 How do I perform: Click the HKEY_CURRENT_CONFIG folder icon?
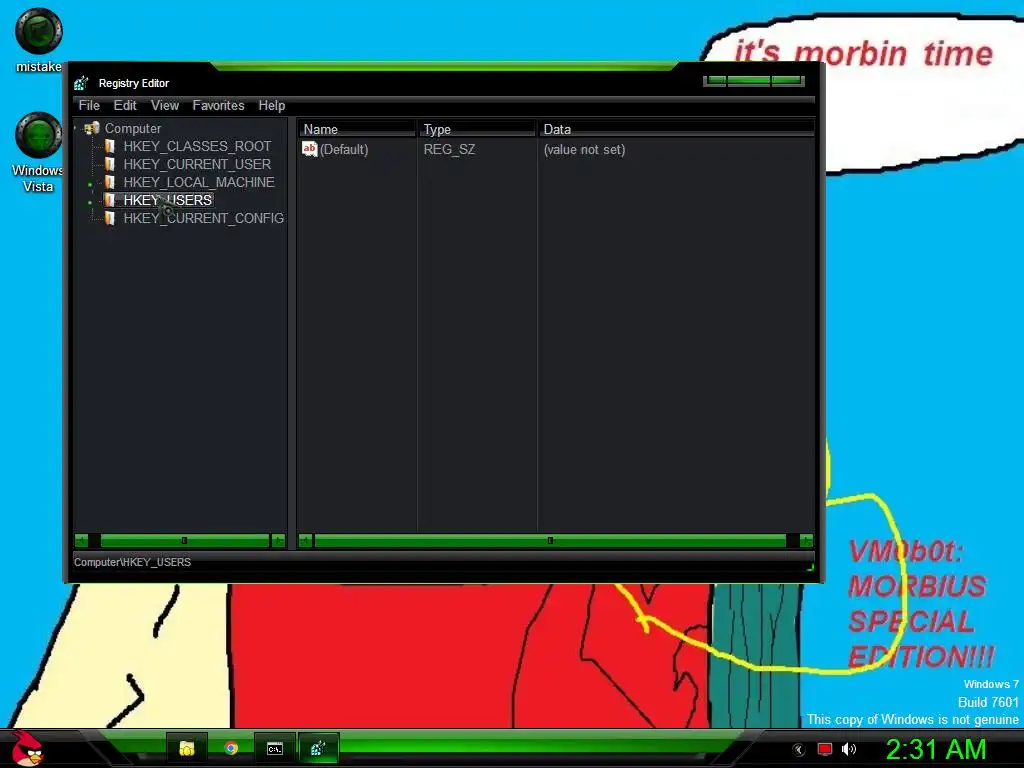coord(110,218)
